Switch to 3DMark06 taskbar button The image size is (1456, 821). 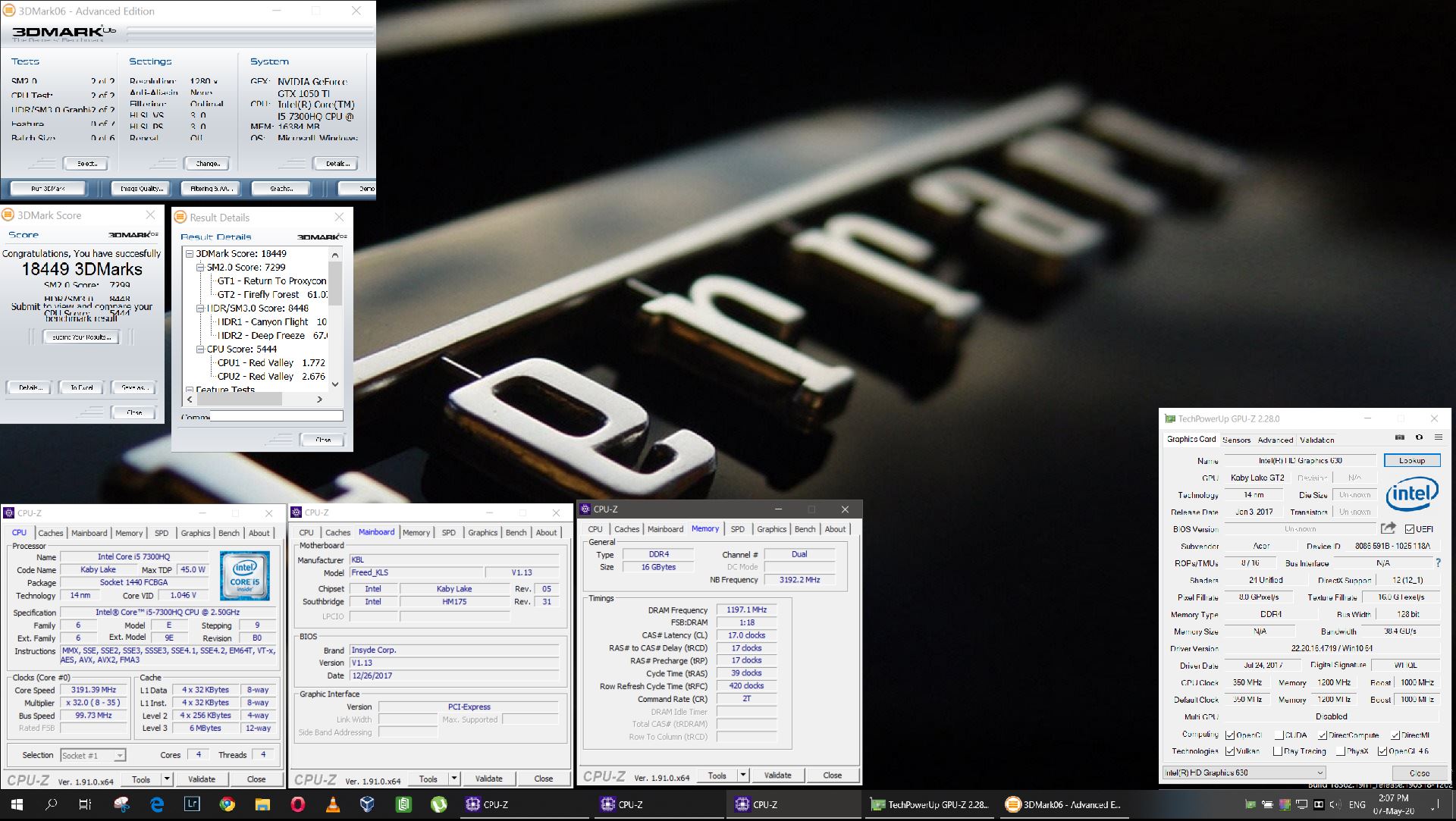1065,804
